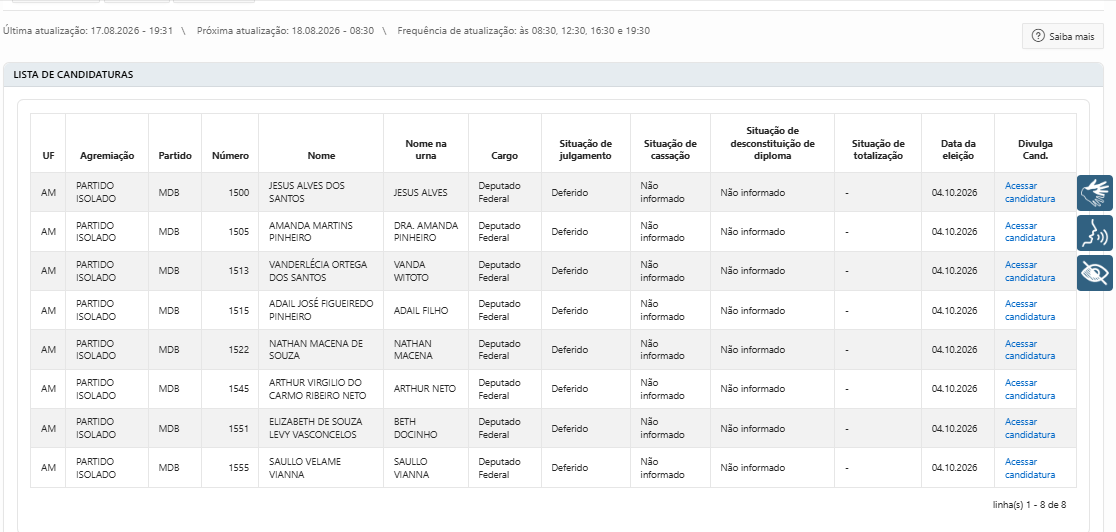Open Acessar candidatura for Saullo Vianna
Screen dimensions: 1116x532
point(1029,468)
